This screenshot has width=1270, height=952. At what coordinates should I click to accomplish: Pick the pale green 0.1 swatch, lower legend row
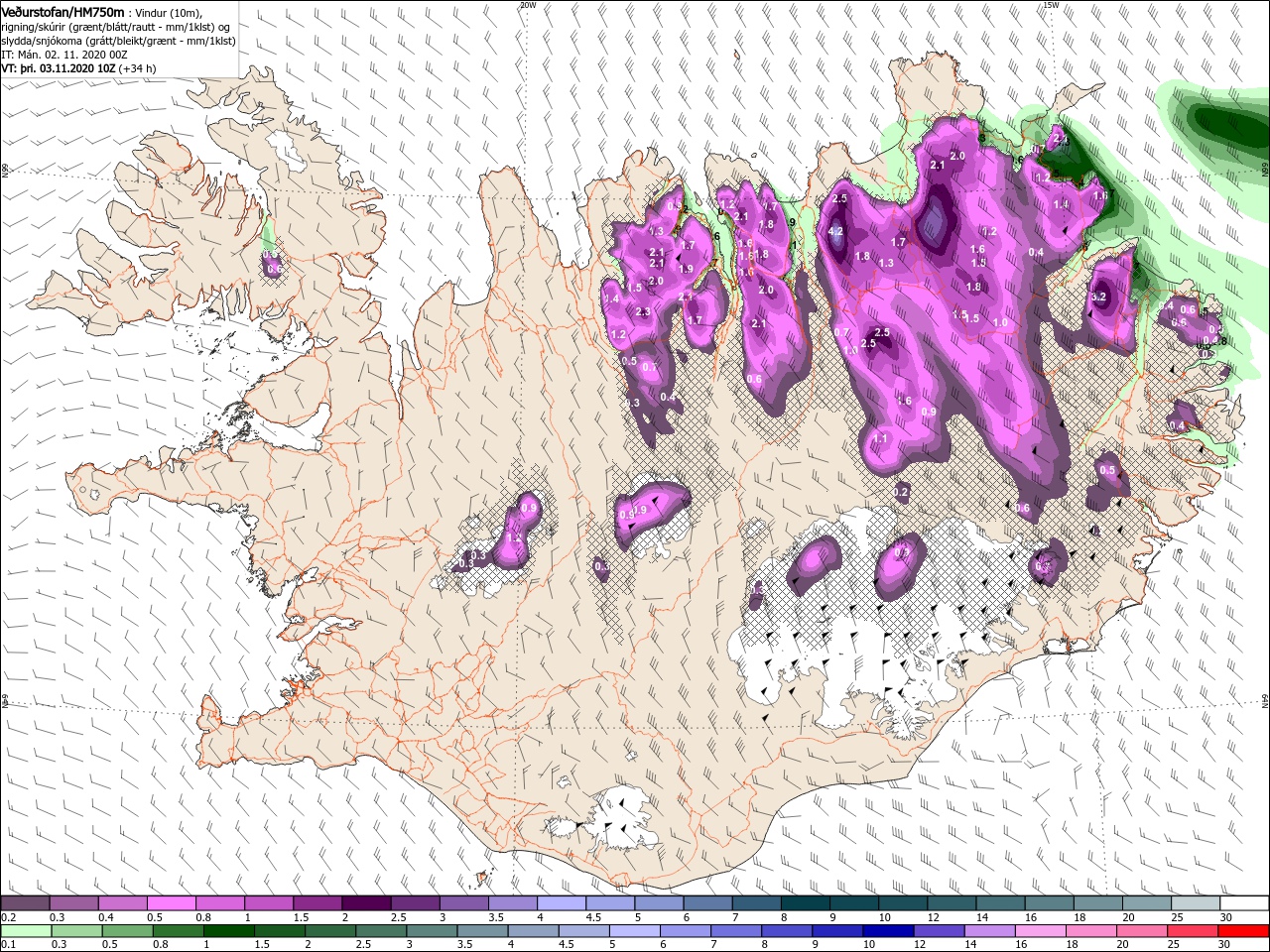[x=25, y=930]
